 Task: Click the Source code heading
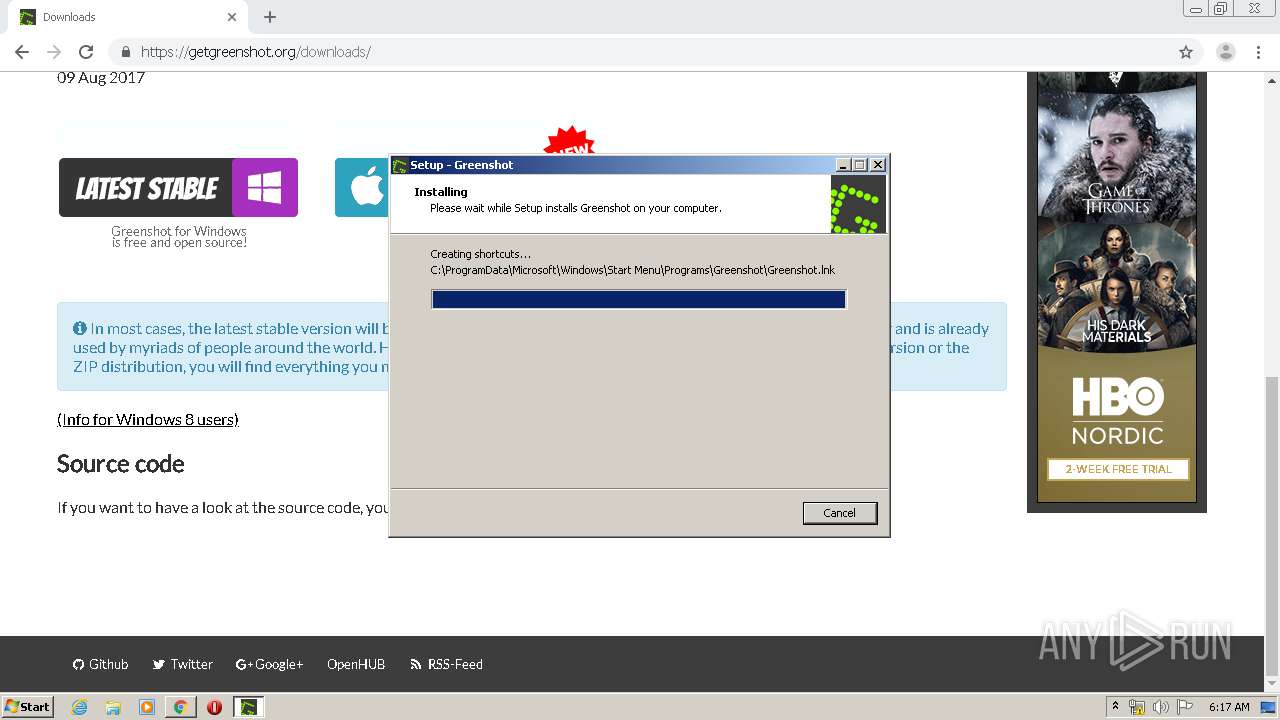pos(121,464)
